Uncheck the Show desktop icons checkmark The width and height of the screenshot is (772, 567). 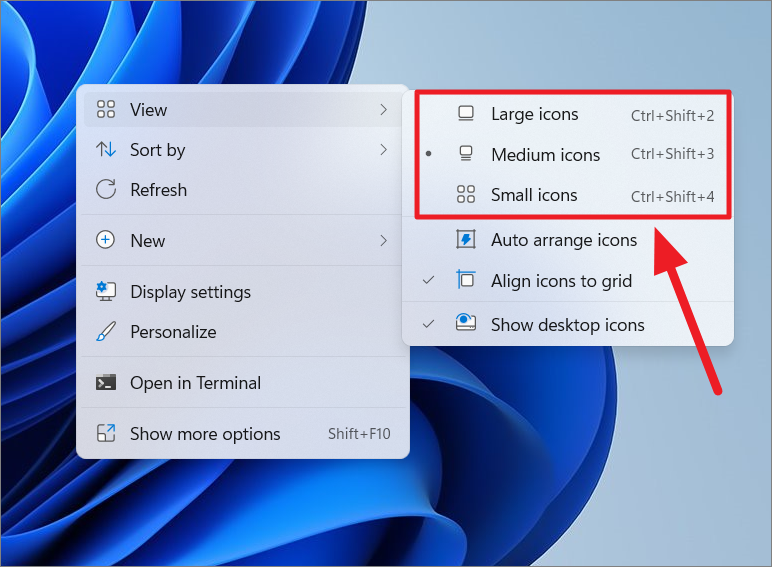(x=428, y=324)
